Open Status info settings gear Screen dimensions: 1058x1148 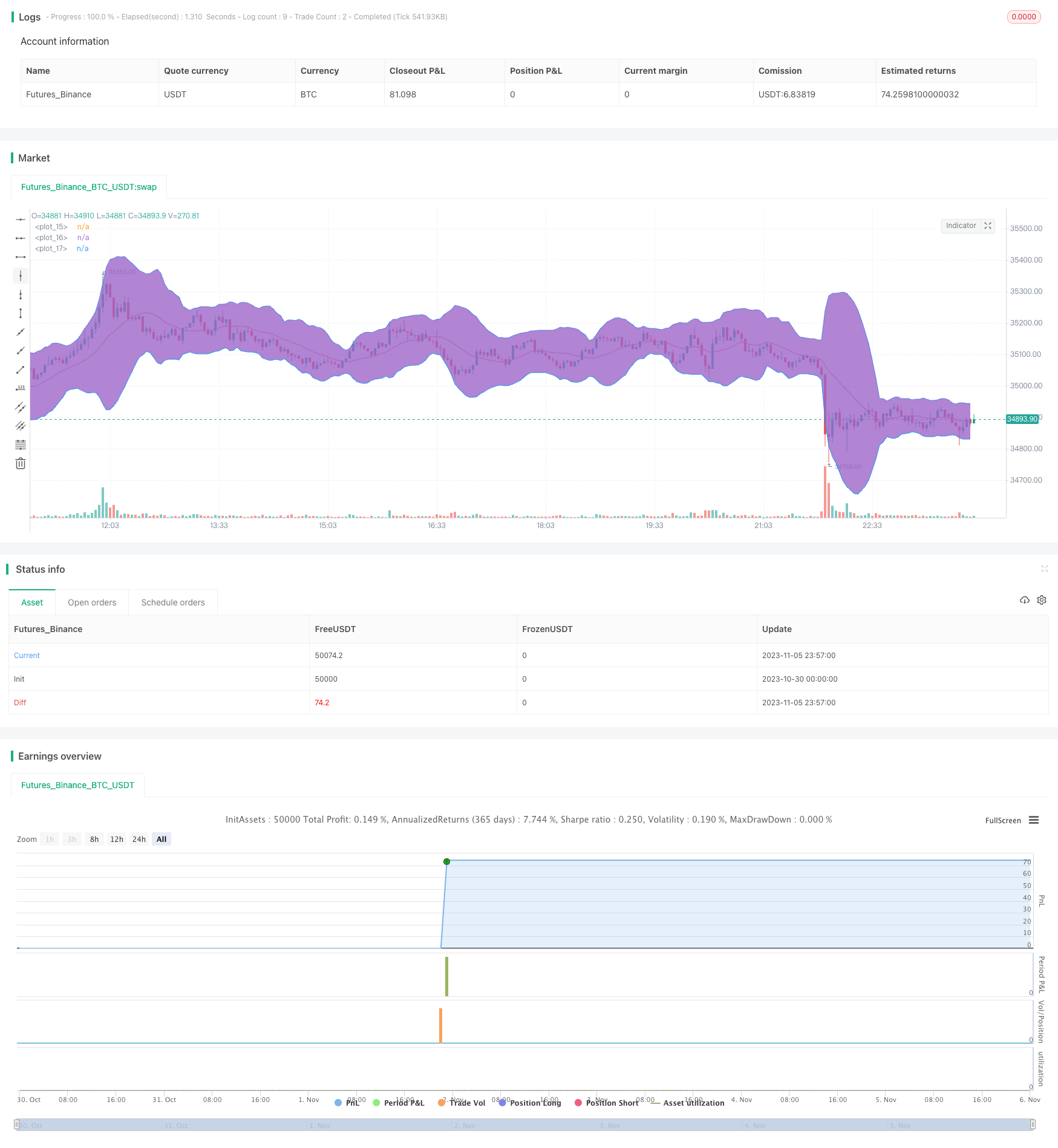1042,600
